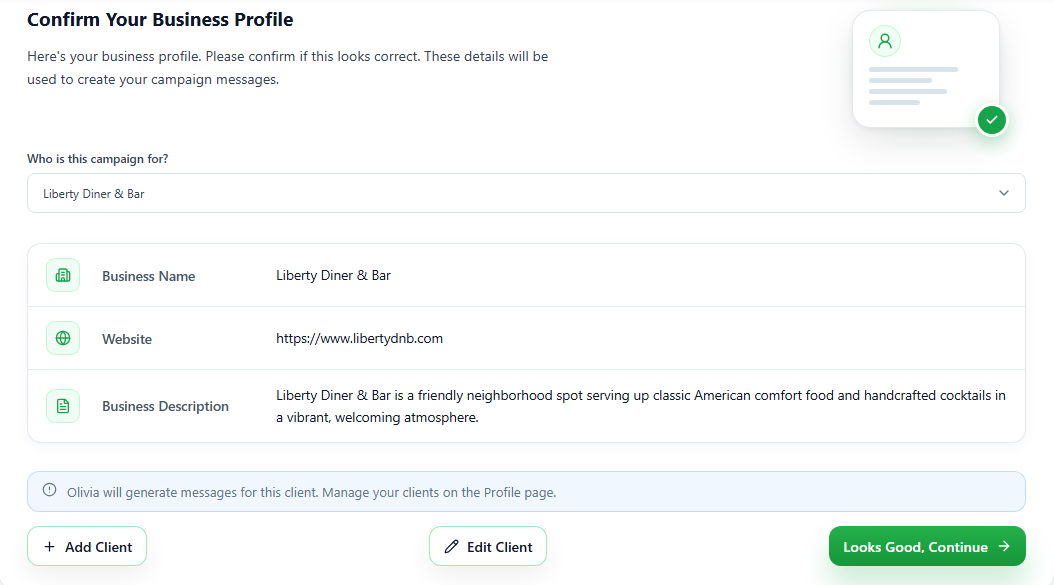Click the Business Description paragraph text
The image size is (1054, 585).
[641, 406]
